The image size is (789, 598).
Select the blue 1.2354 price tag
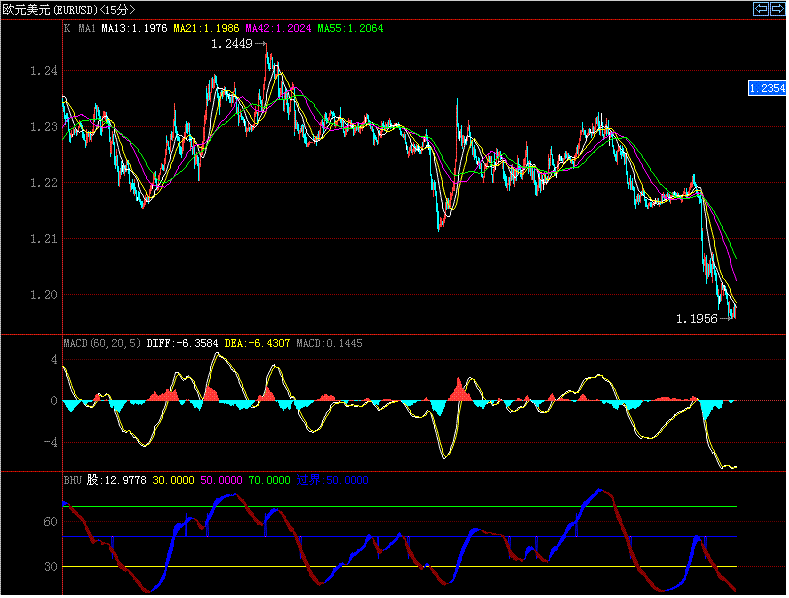click(767, 89)
